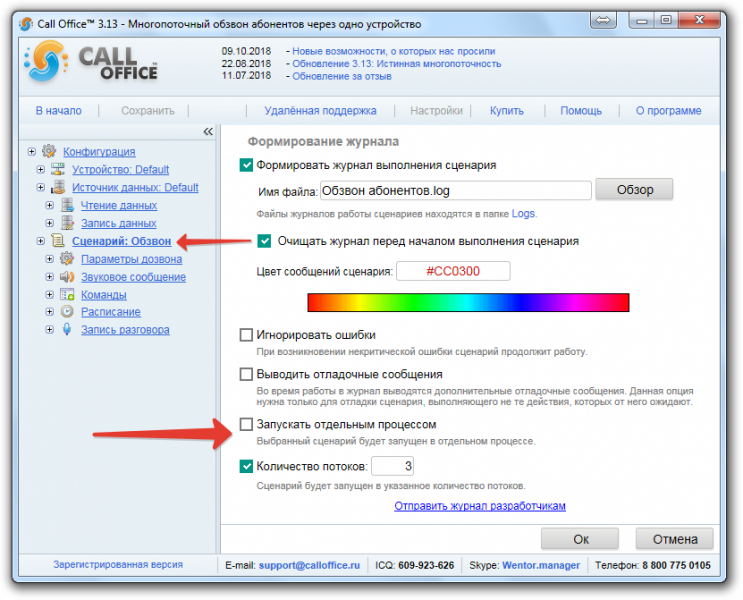Click the Чтение данных icon
The image size is (743, 600).
(67, 205)
